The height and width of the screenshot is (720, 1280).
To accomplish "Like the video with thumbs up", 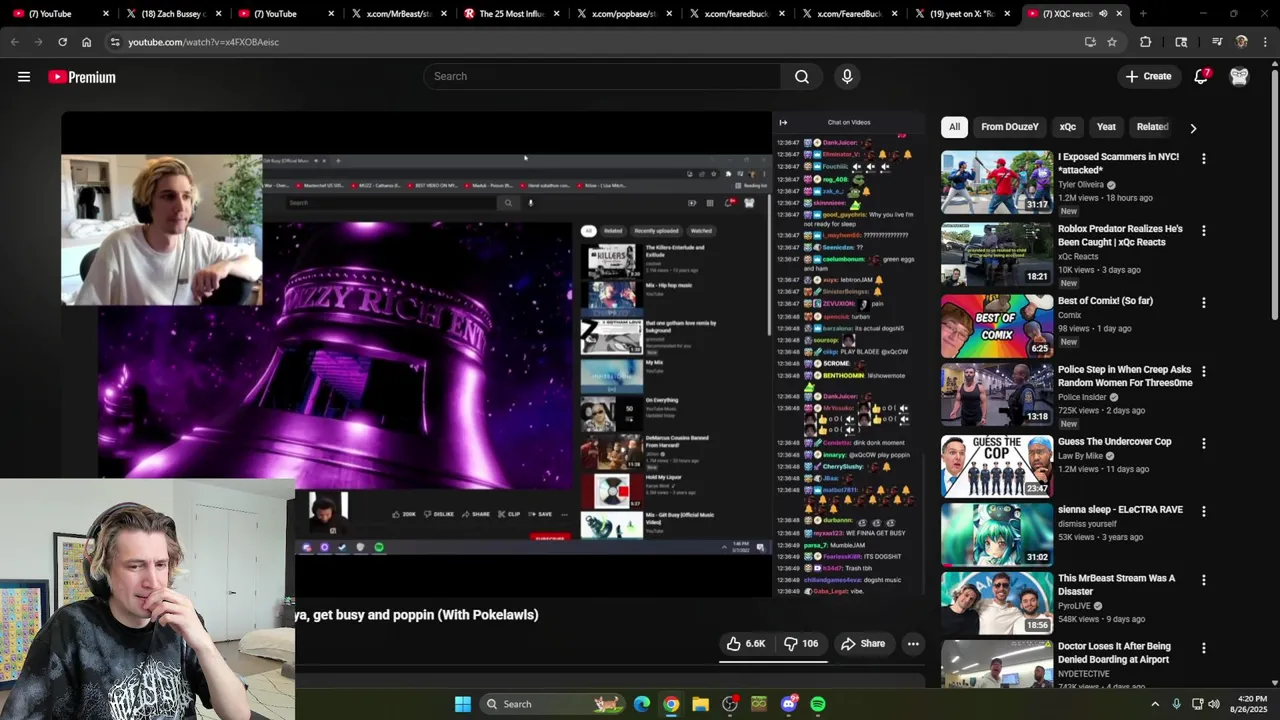I will point(746,644).
